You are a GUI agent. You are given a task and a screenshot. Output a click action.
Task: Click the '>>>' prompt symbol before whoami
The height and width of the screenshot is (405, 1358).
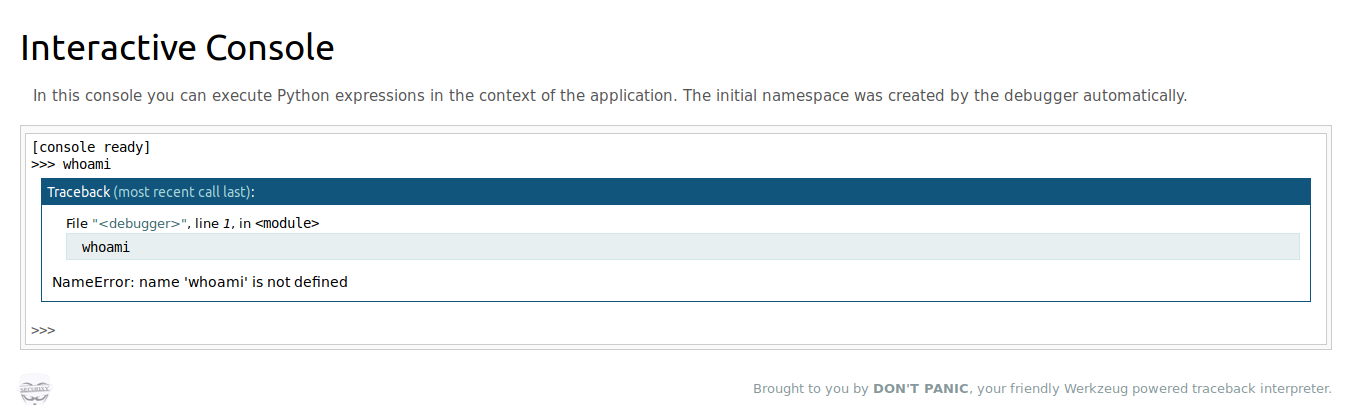click(43, 164)
